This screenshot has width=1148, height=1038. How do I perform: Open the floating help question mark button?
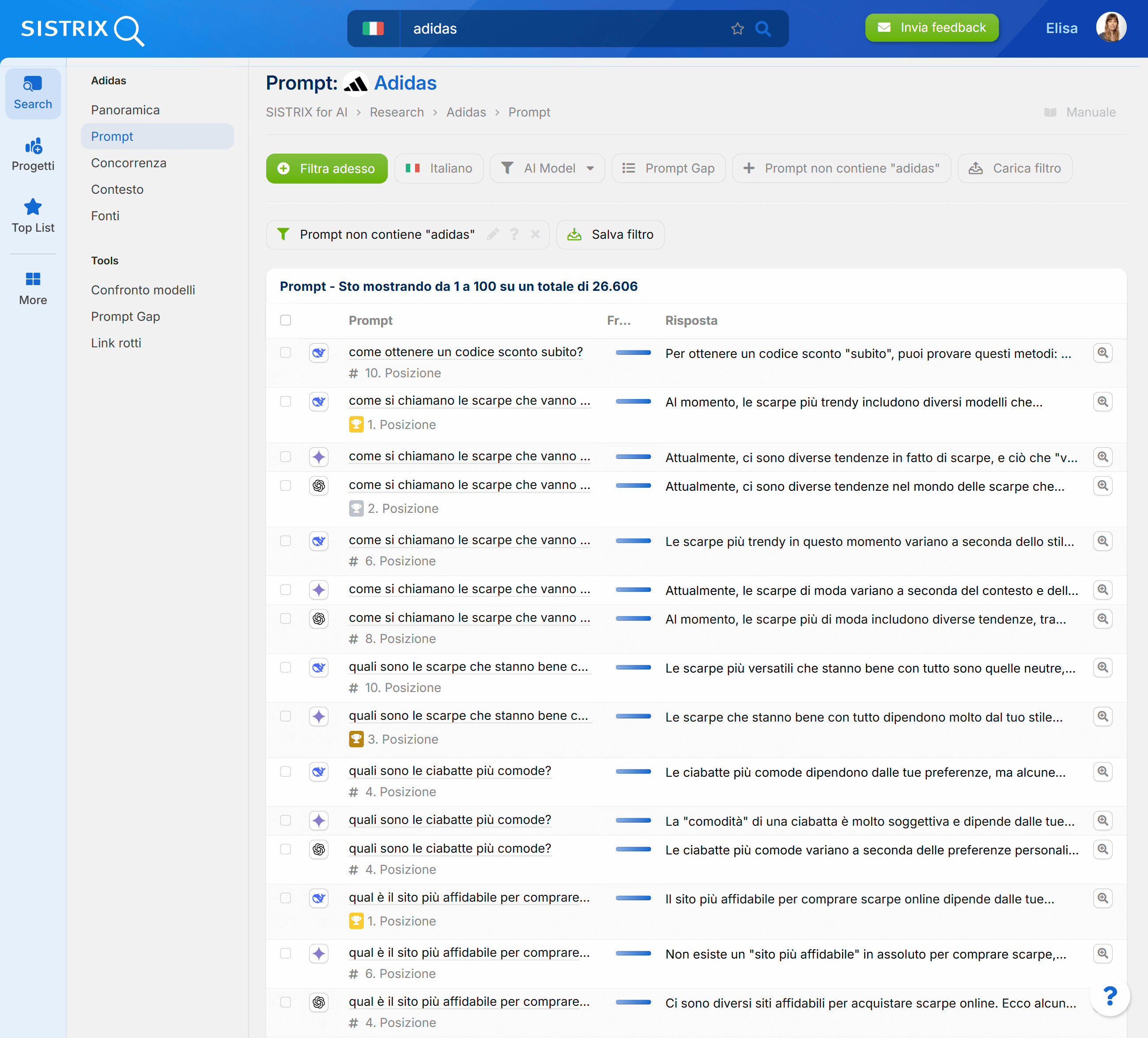pos(1109,997)
